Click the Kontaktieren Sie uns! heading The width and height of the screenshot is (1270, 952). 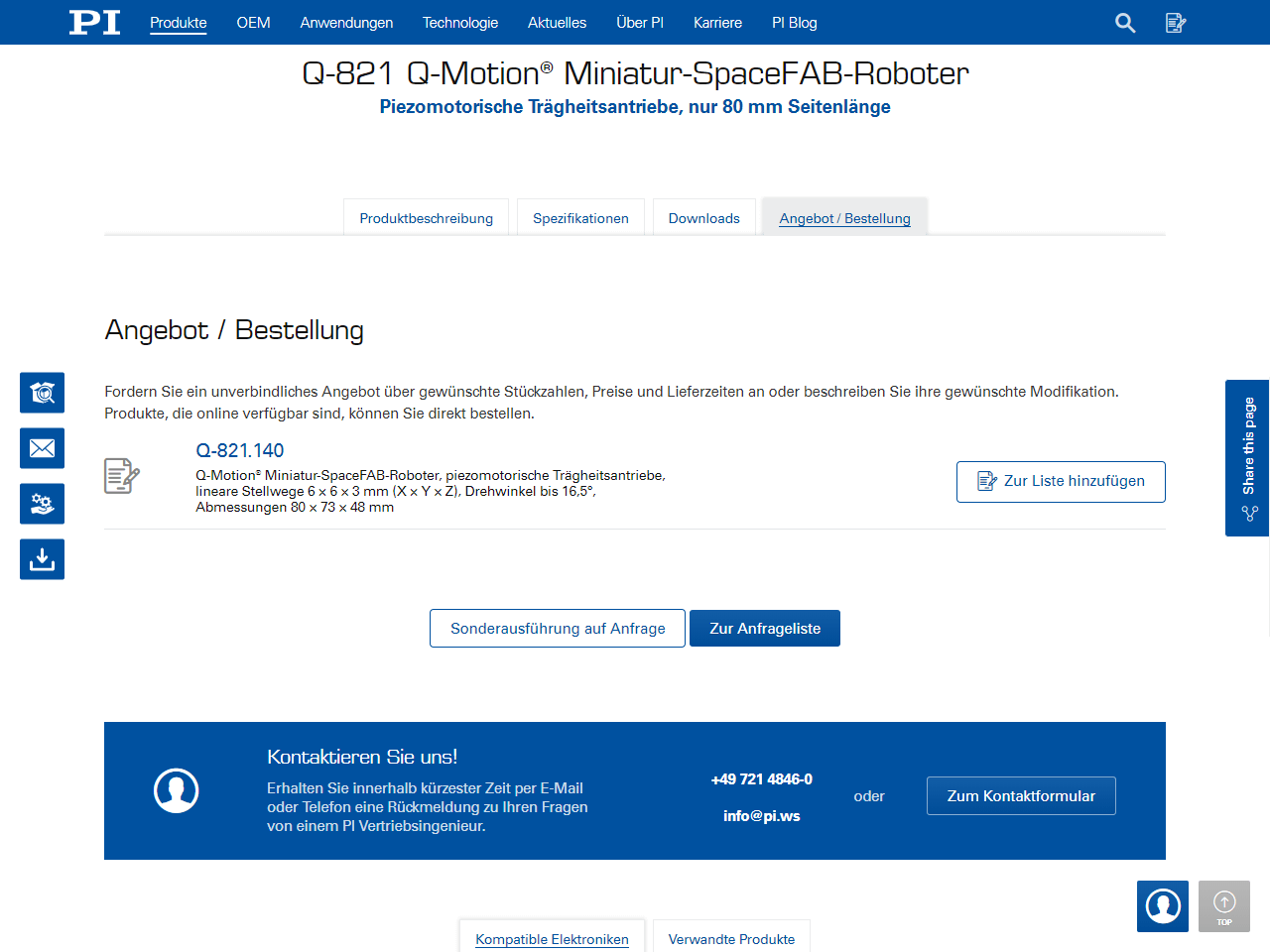pos(362,757)
